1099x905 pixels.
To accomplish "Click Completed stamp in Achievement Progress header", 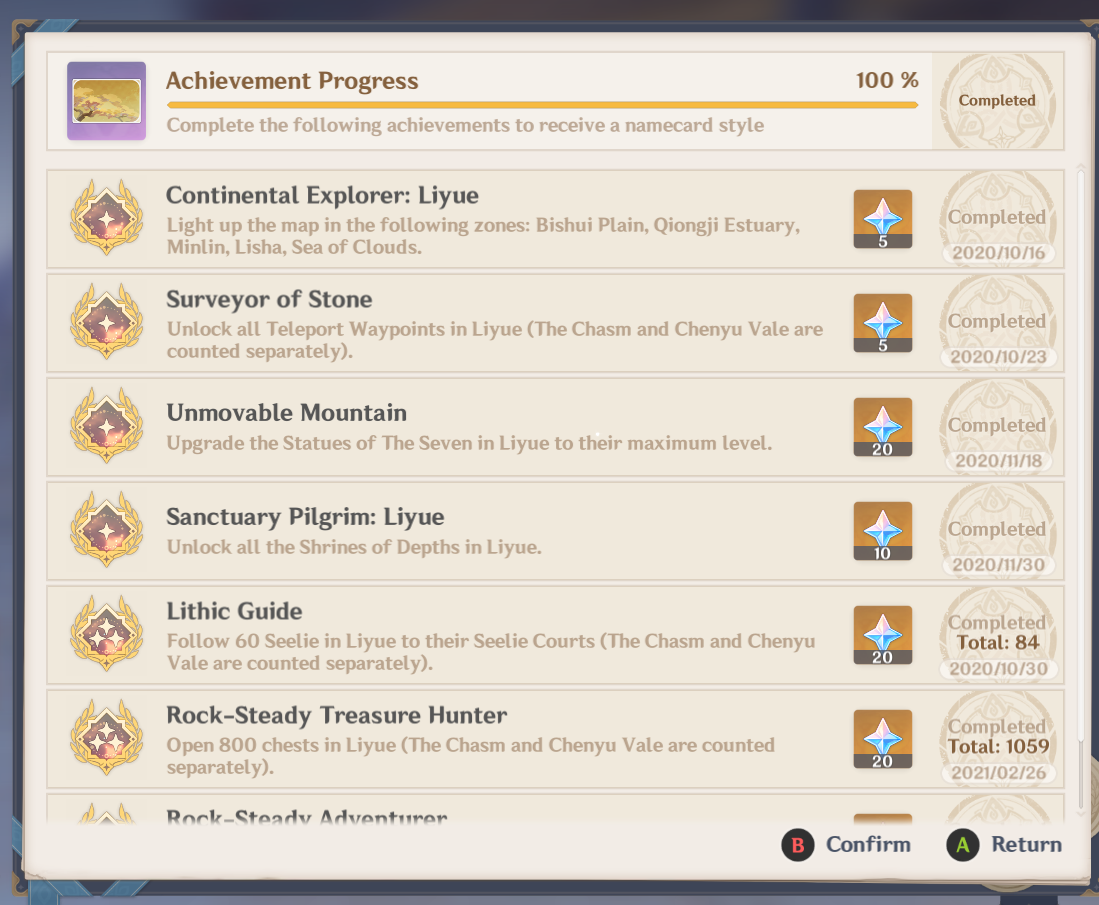I will tap(997, 101).
